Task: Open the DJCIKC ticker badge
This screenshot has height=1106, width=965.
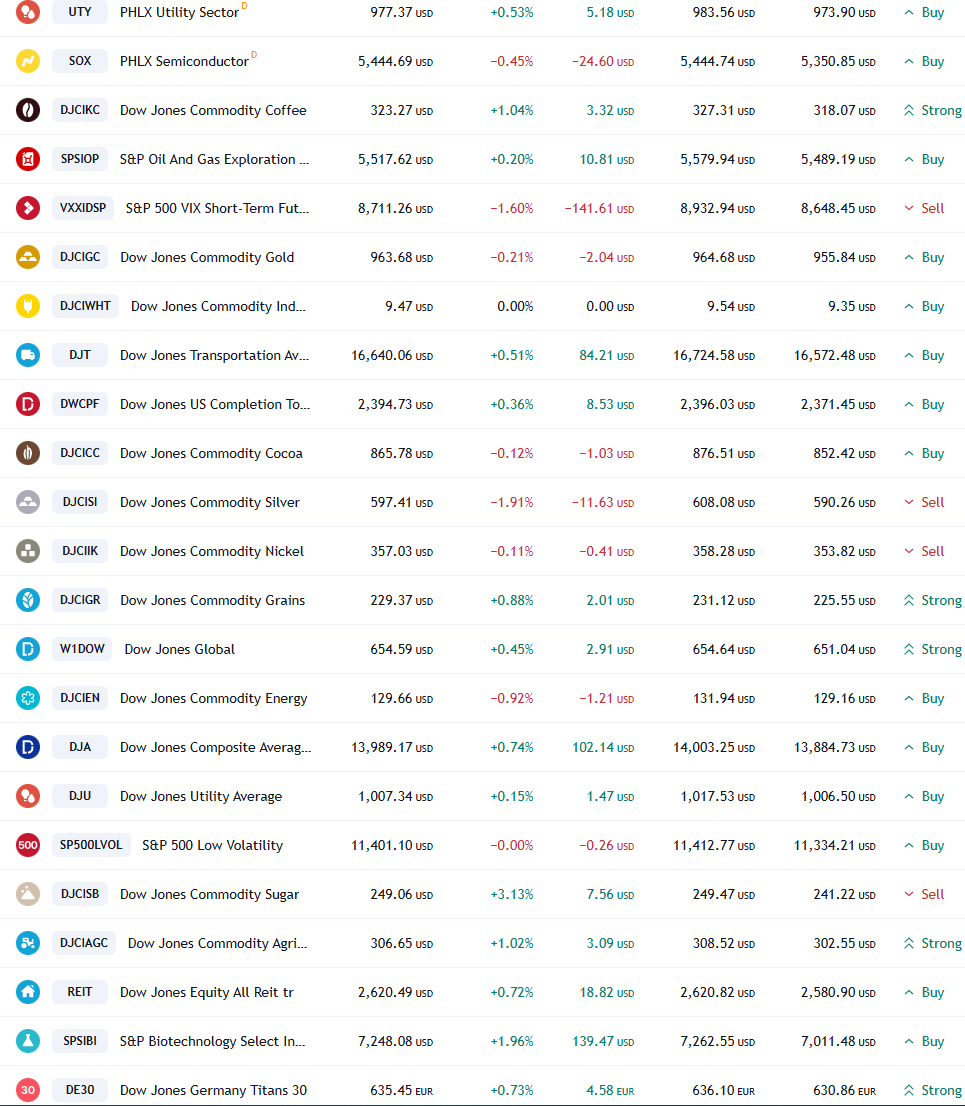Action: click(x=80, y=110)
